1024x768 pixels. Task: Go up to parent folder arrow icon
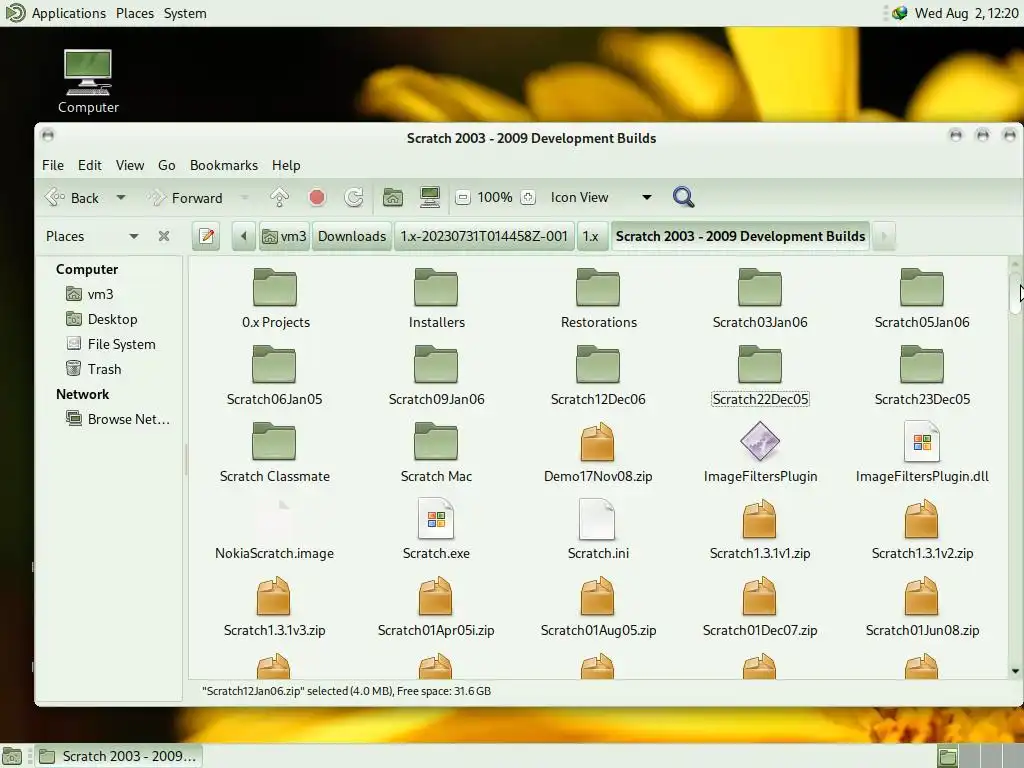[x=280, y=197]
